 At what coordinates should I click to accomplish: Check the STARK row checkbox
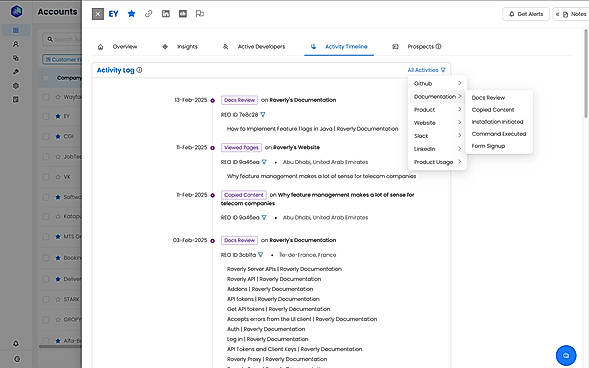point(45,299)
